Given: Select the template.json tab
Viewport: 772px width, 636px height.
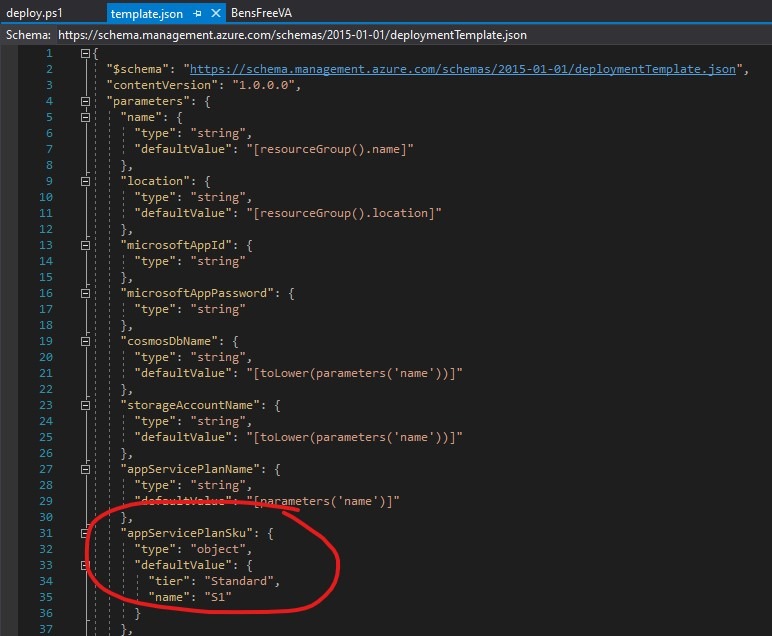Looking at the screenshot, I should coord(146,14).
